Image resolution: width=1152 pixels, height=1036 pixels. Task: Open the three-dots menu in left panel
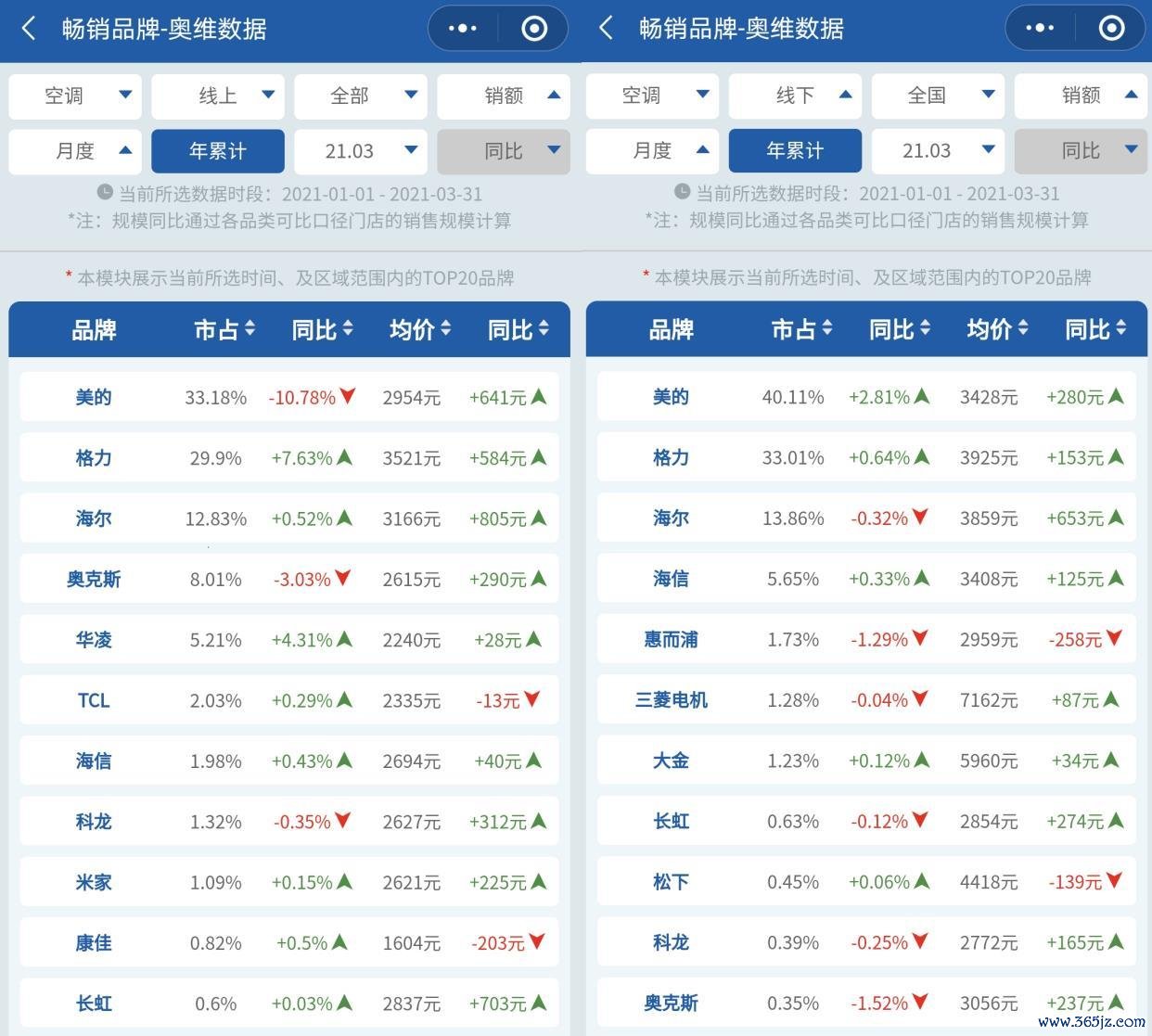click(463, 29)
